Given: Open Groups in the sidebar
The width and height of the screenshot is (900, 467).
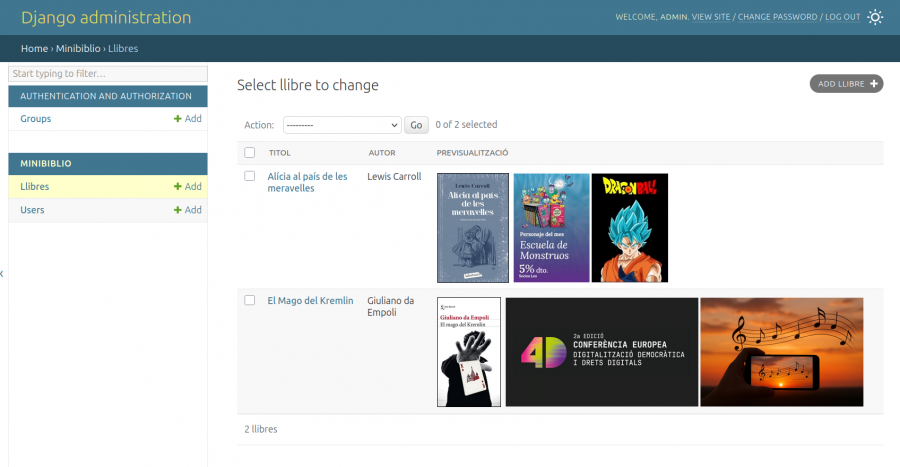Looking at the screenshot, I should (x=36, y=119).
